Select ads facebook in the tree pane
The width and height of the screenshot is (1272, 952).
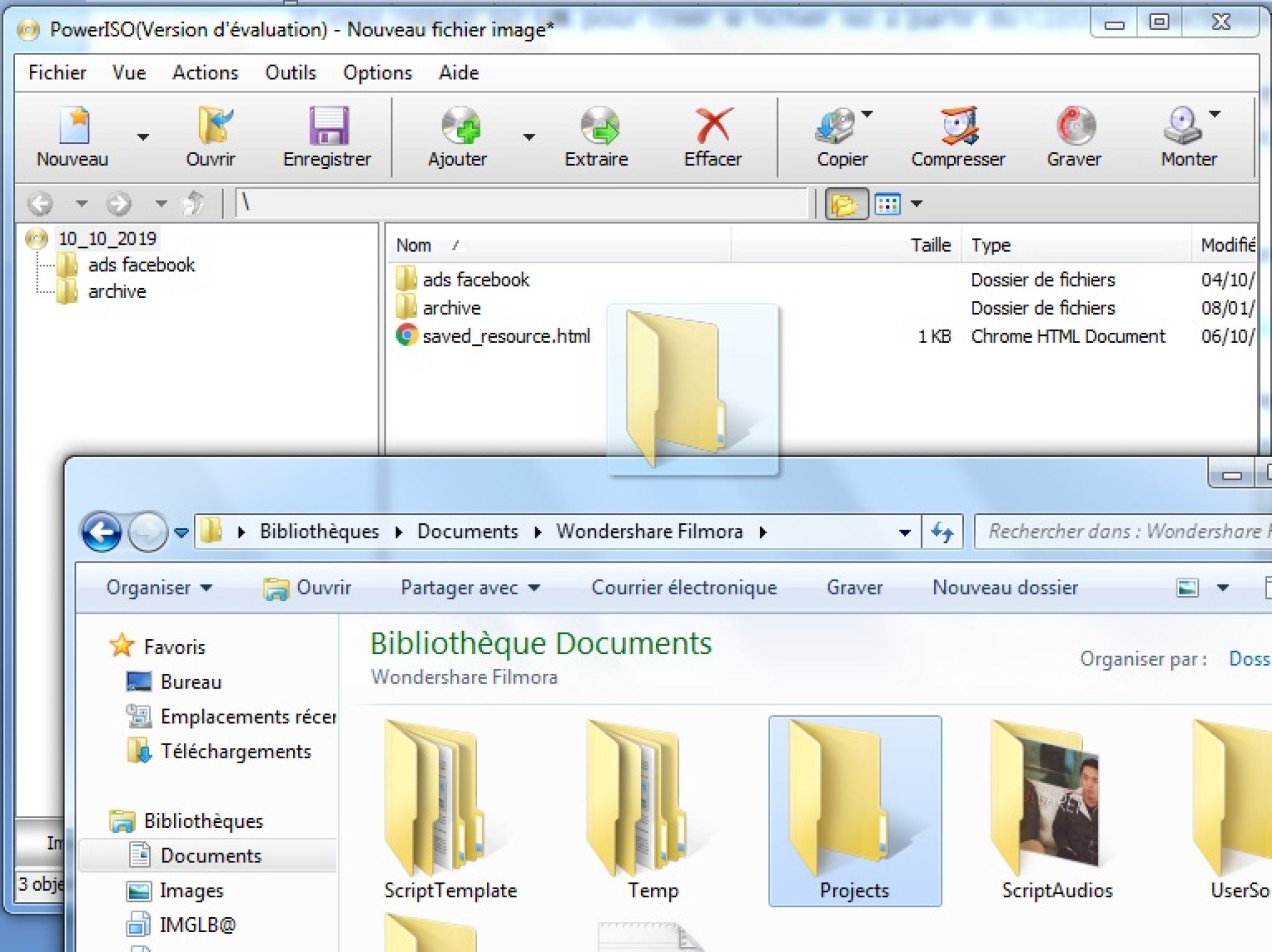coord(142,265)
